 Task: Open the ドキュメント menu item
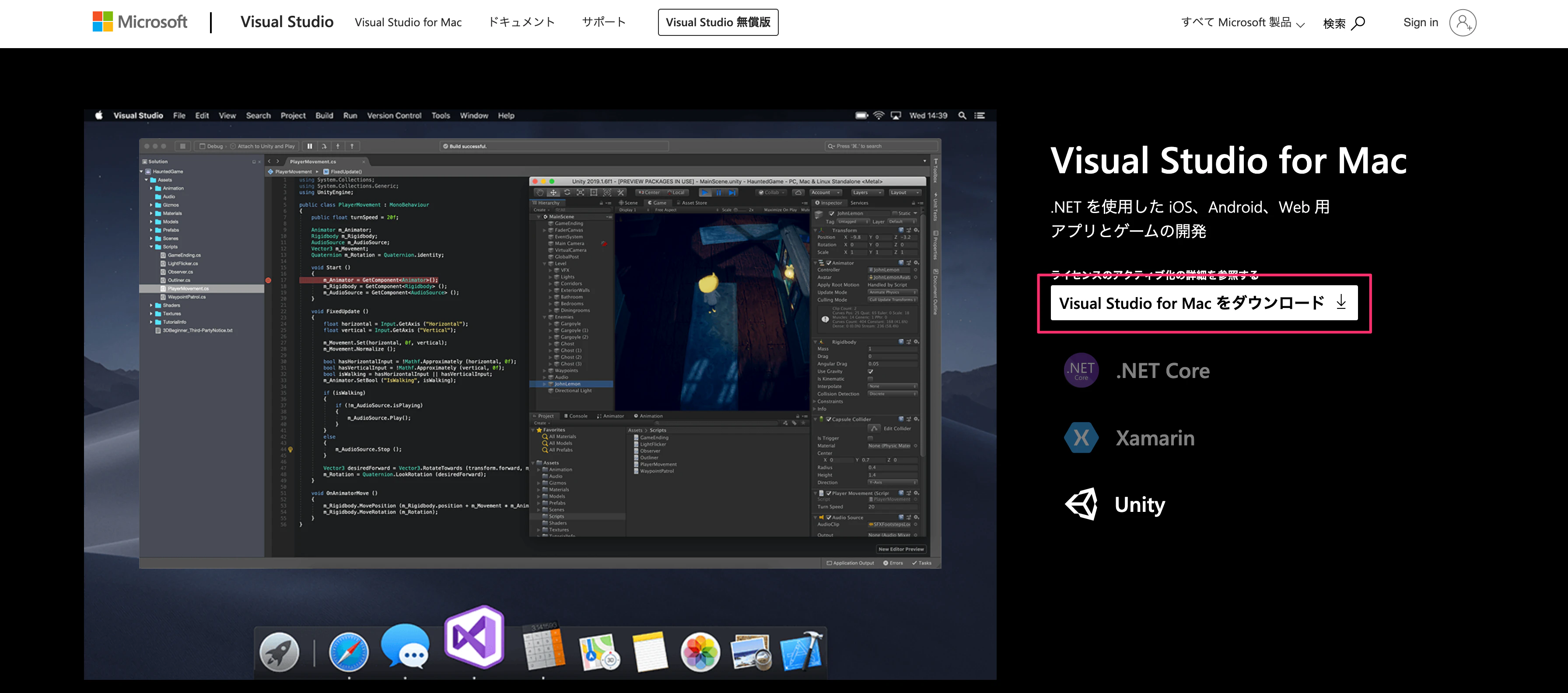coord(521,23)
